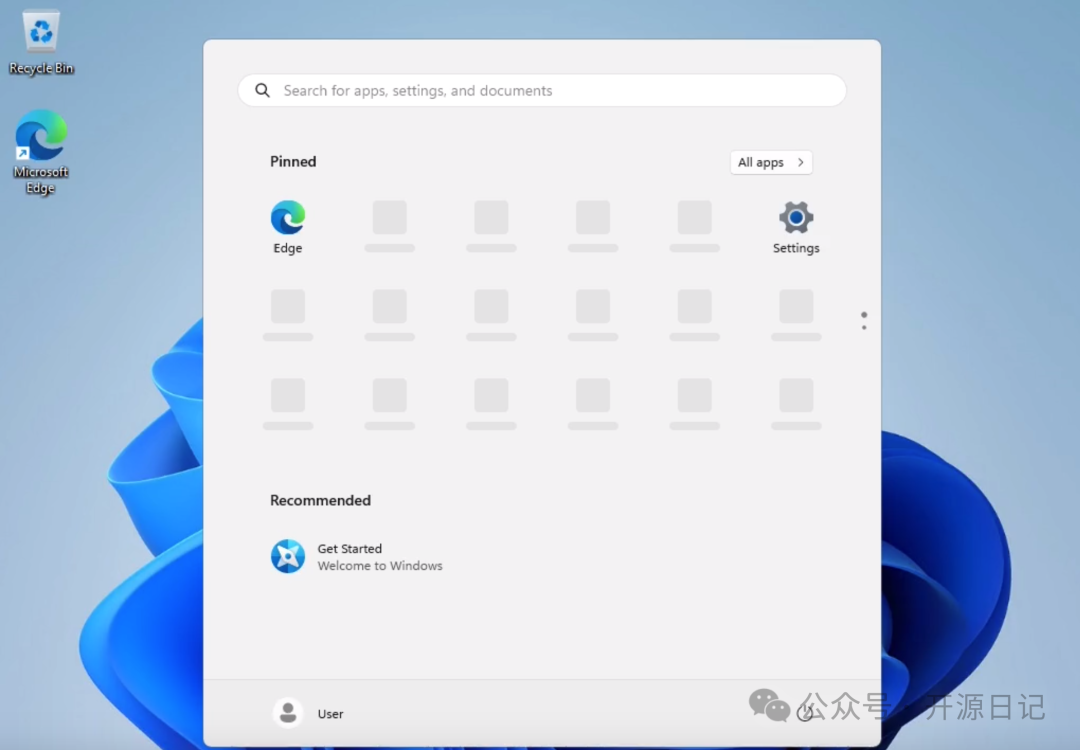Click the Get Started app icon
Image resolution: width=1080 pixels, height=750 pixels.
[x=287, y=556]
